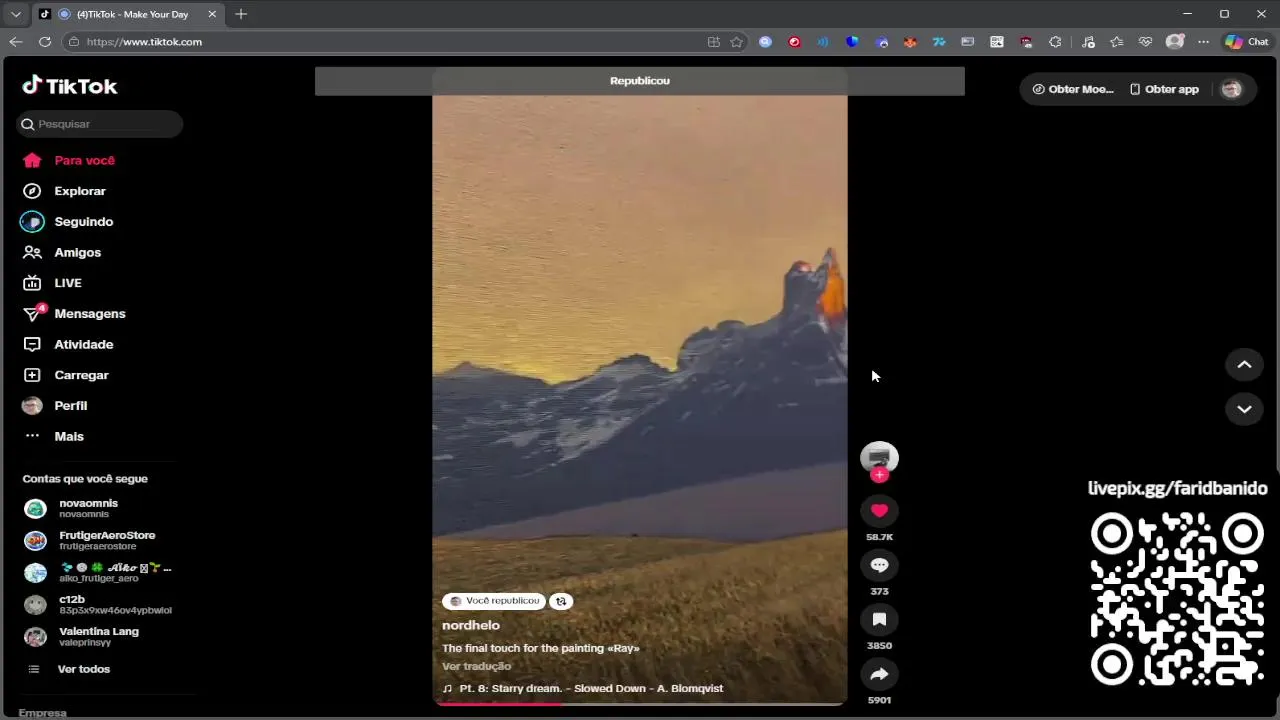Viewport: 1280px width, 720px height.
Task: Open the music note media control icon
Action: (1088, 42)
